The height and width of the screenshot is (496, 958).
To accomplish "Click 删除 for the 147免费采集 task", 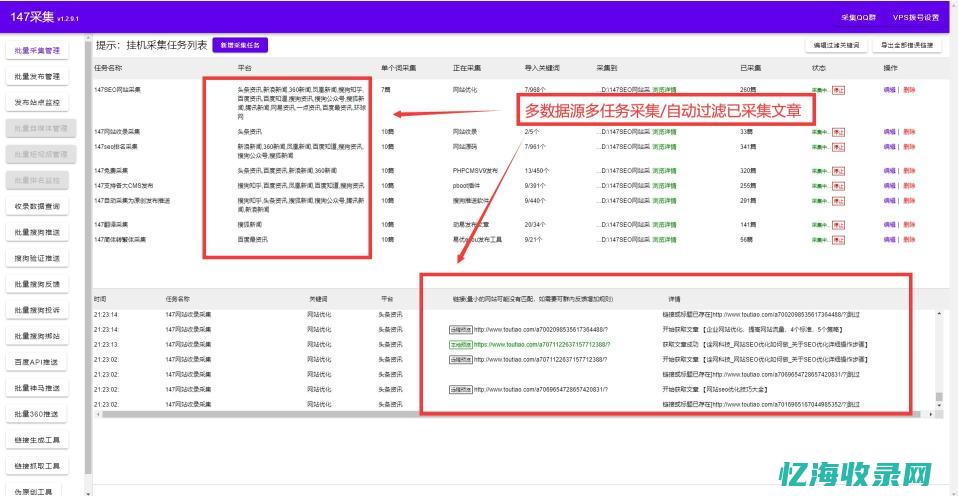I will [x=908, y=170].
